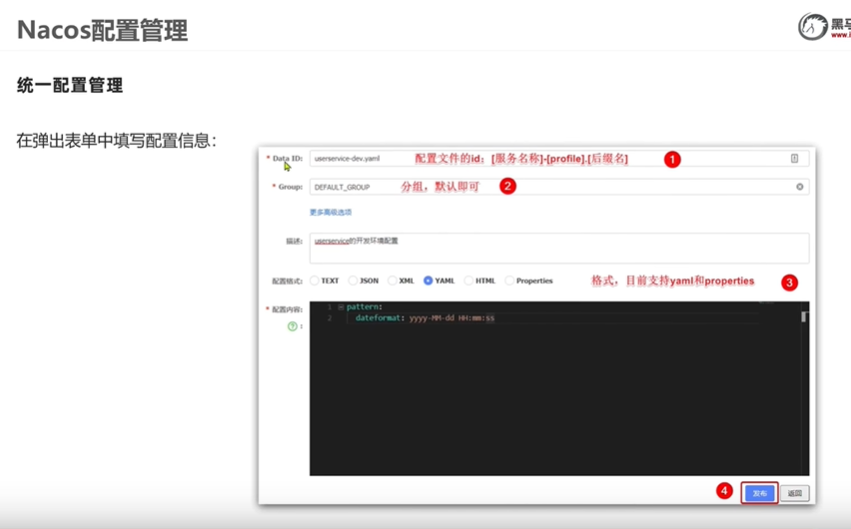Select the TEXT format radio button
Viewport: 851px width, 529px height.
tap(314, 281)
